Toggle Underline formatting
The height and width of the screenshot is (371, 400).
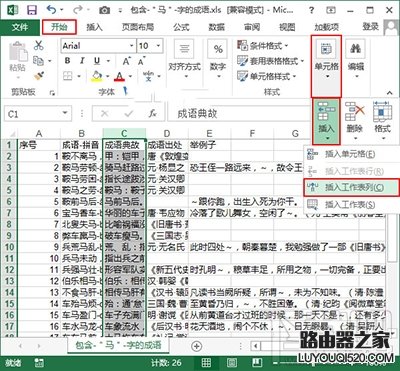coord(97,61)
